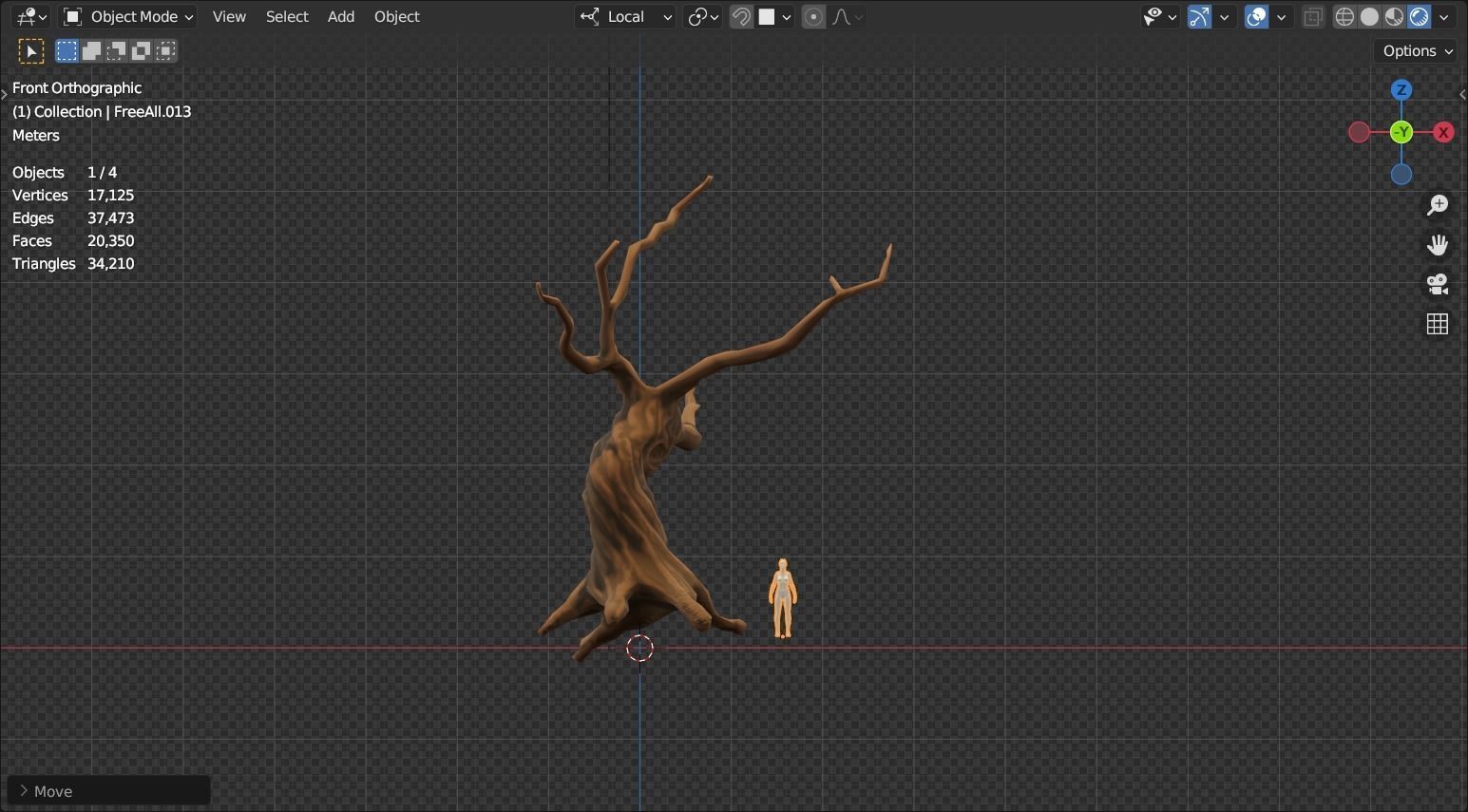Open the View menu
Screen dimensions: 1468x812
pyautogui.click(x=229, y=16)
